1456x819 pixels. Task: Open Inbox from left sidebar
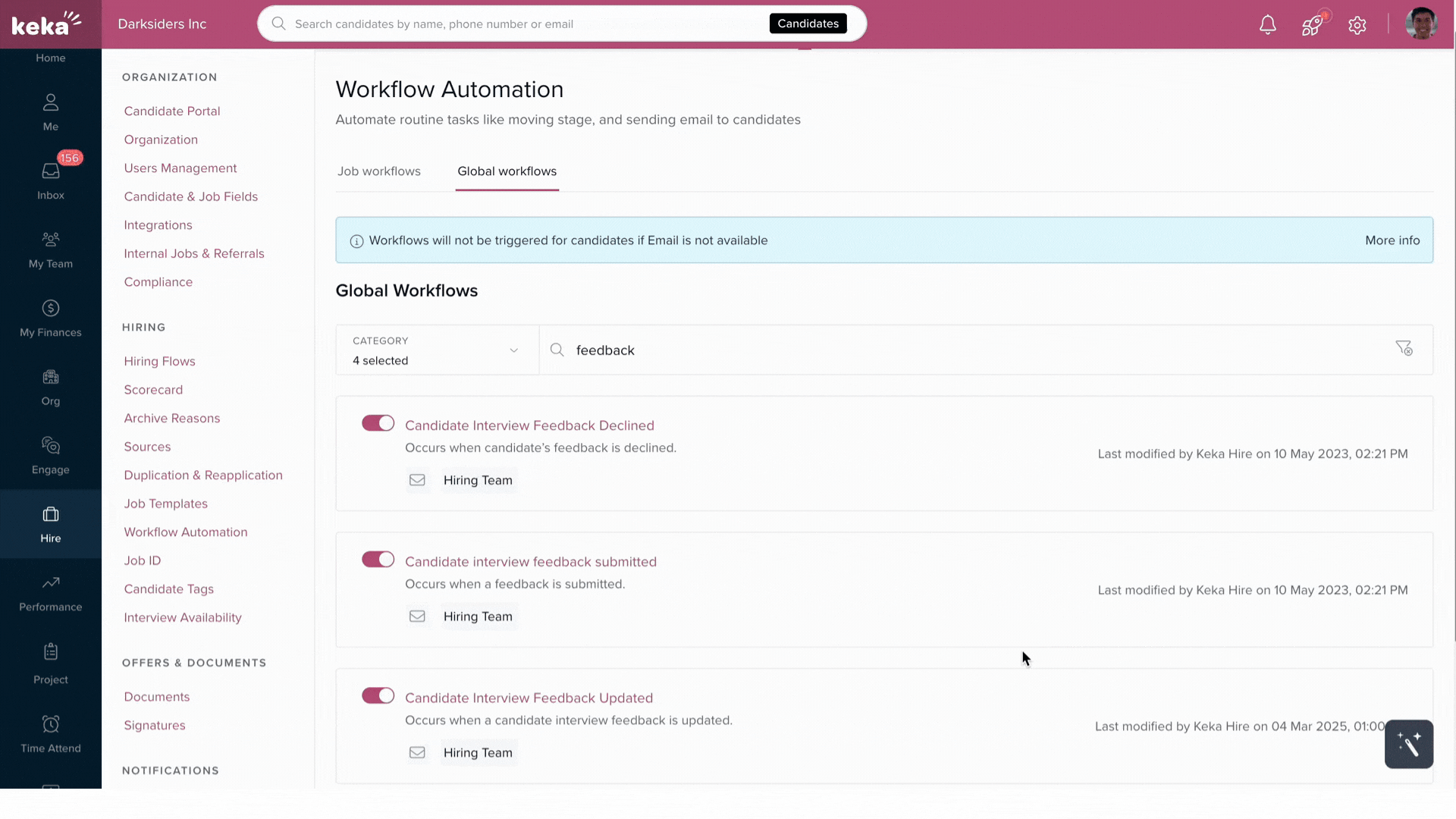[51, 180]
